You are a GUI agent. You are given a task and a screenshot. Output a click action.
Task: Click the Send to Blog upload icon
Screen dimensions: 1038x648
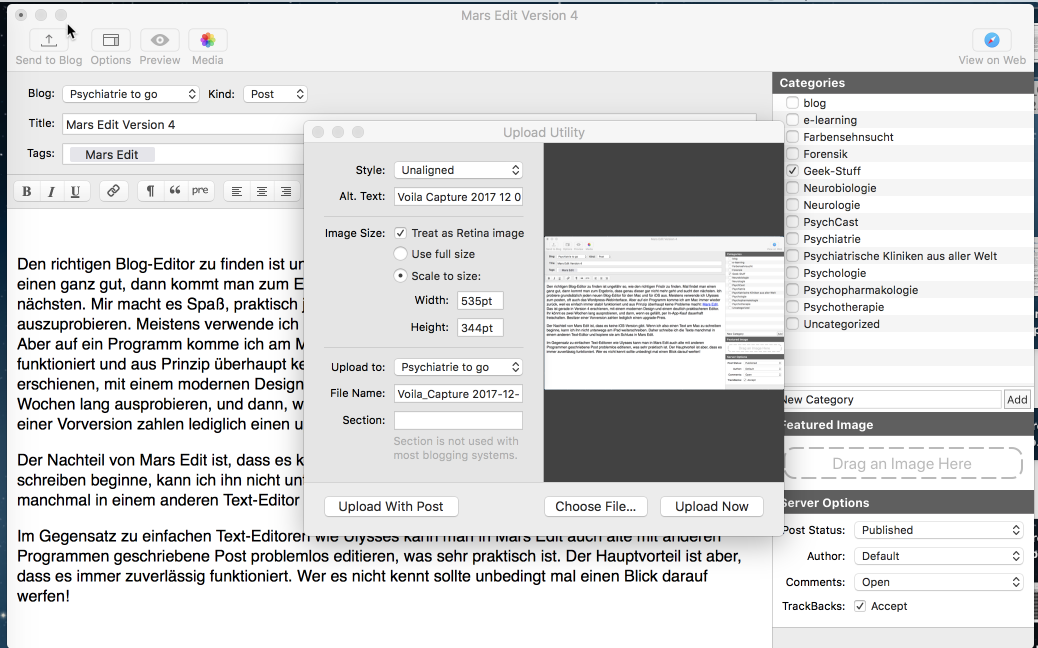click(x=49, y=41)
